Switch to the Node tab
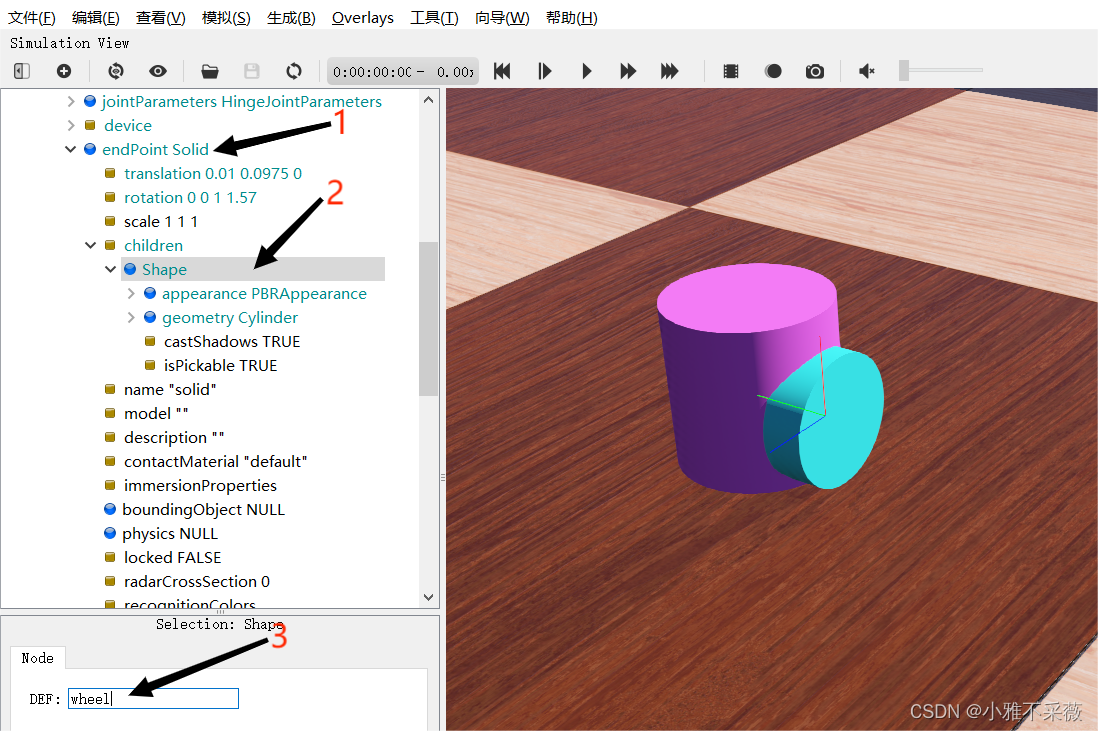 [x=37, y=658]
